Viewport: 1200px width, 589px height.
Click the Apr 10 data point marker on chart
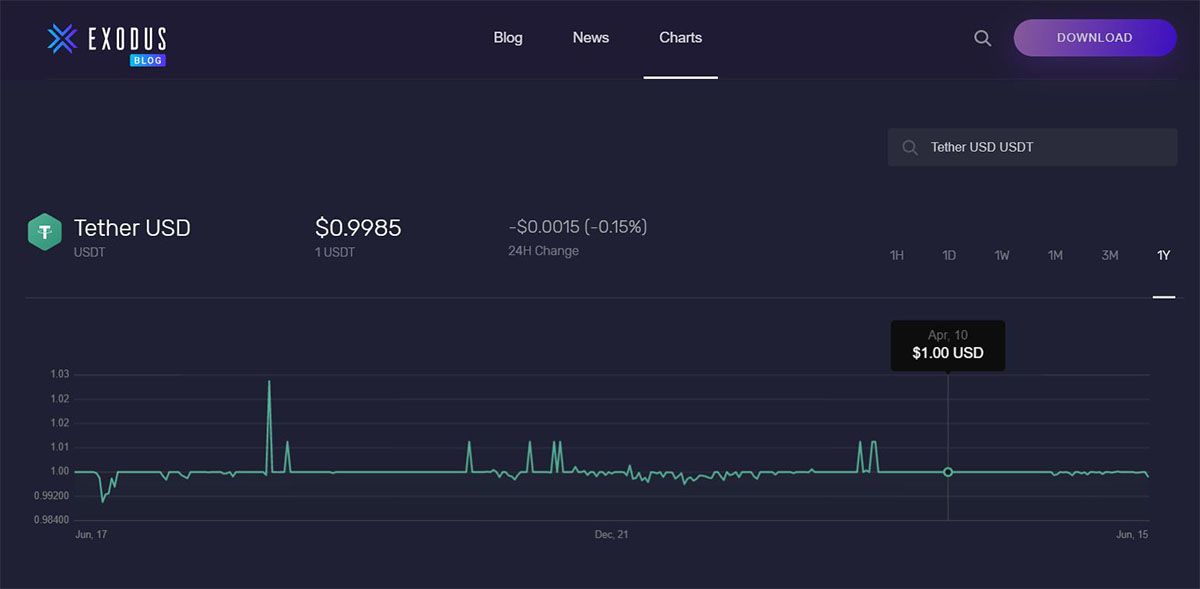[948, 471]
